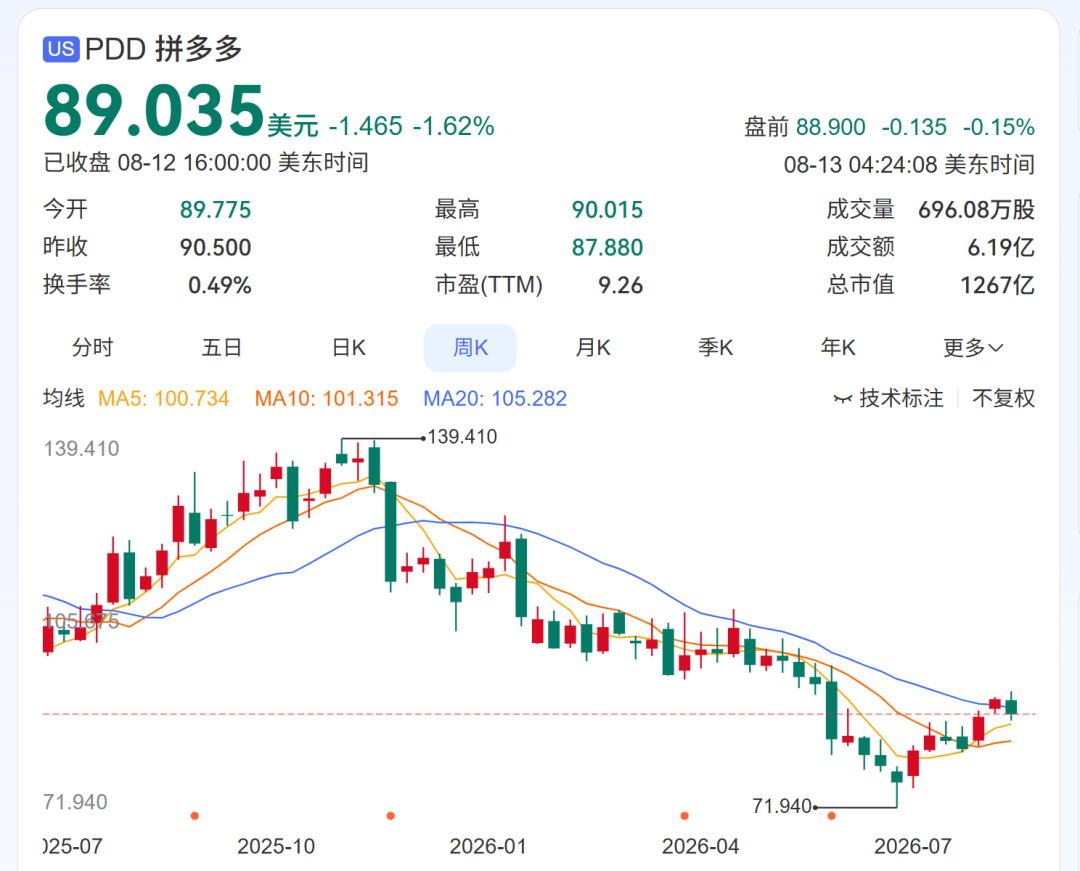Click the 成交额 value 6.19亿

[x=1001, y=247]
